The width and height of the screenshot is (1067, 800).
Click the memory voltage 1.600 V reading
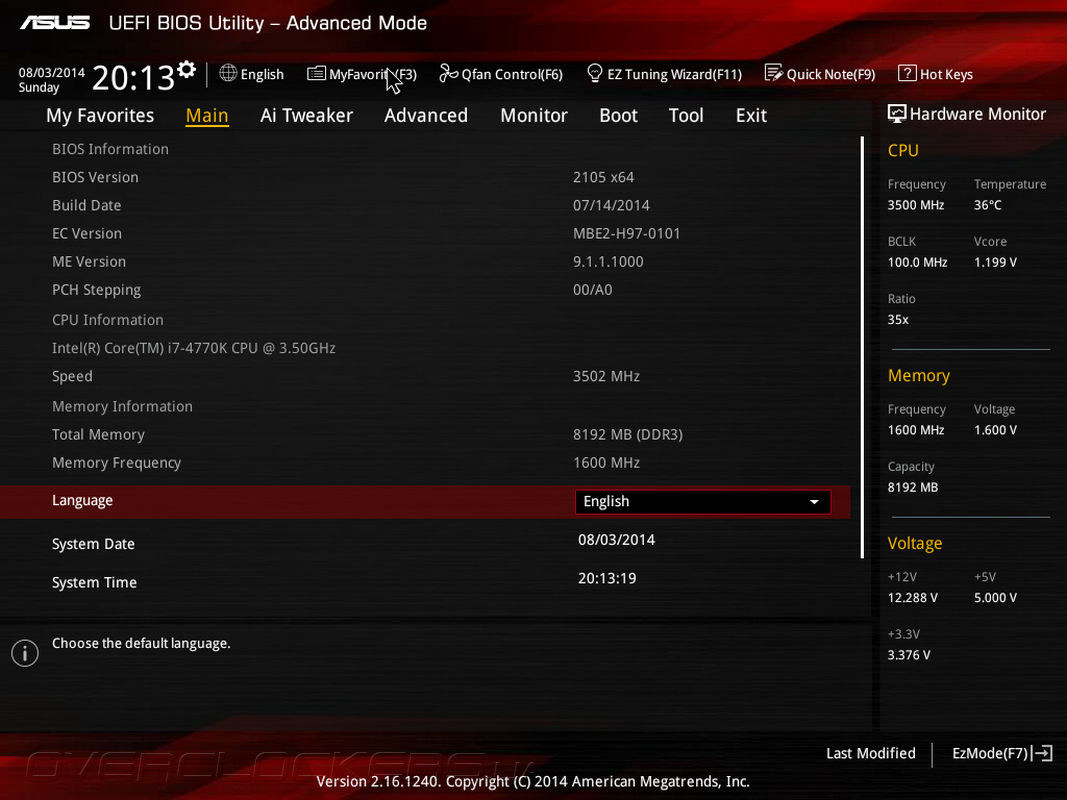pos(995,430)
